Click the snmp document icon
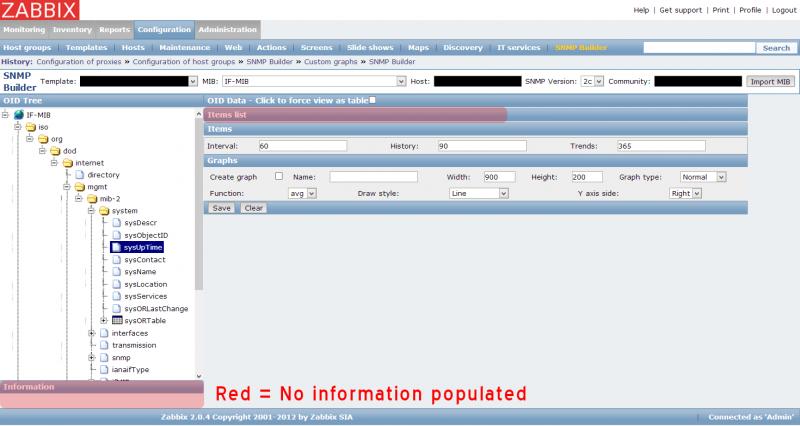The image size is (800, 426). [104, 358]
